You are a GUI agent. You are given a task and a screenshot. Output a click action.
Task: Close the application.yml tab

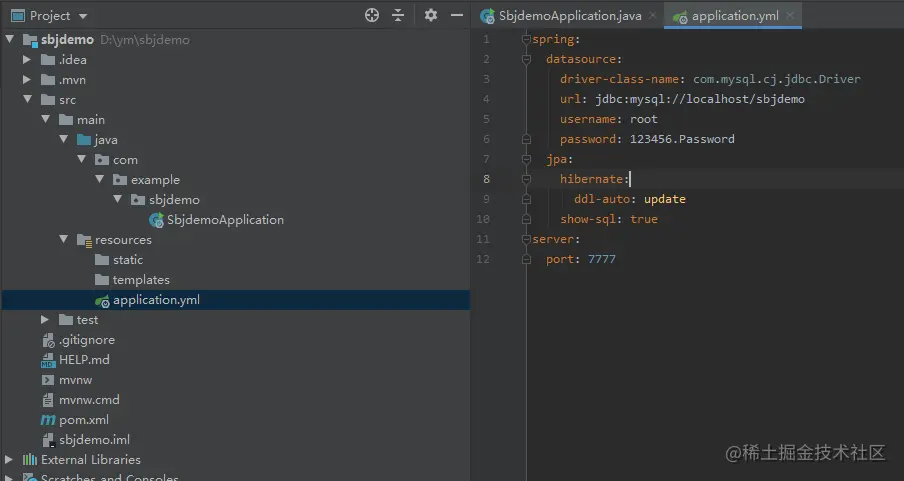790,16
